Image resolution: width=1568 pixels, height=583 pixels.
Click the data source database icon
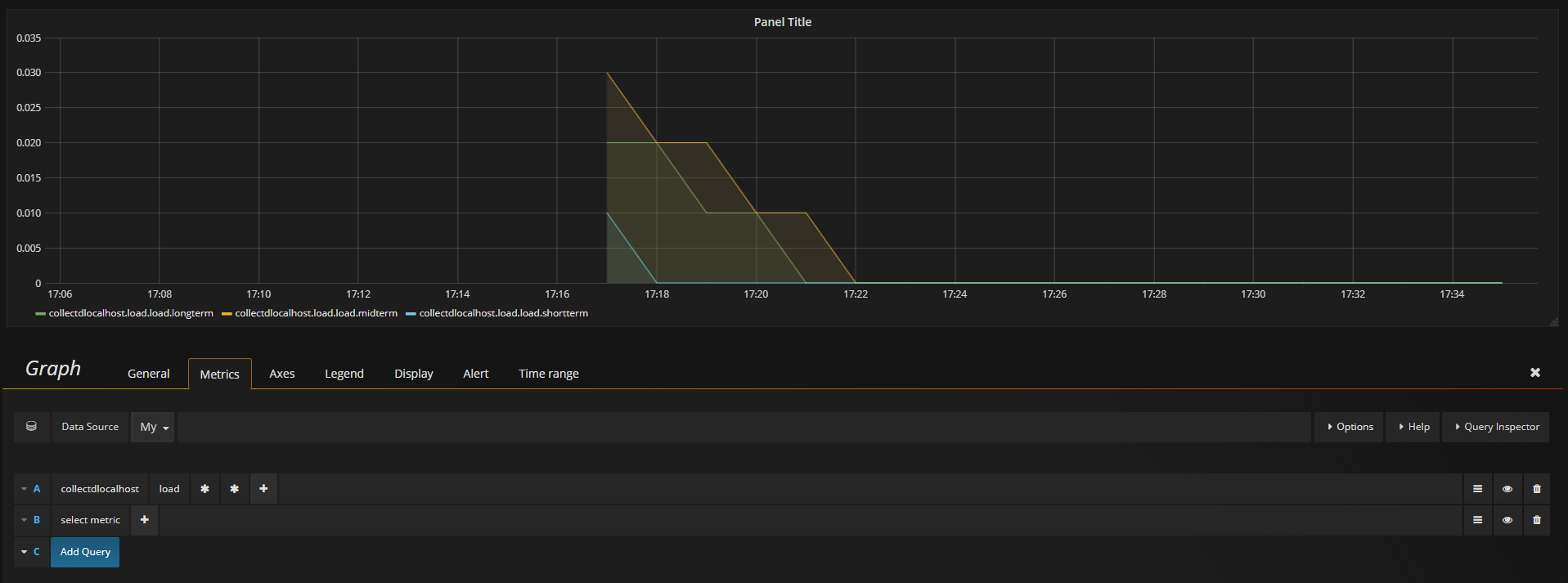tap(31, 427)
